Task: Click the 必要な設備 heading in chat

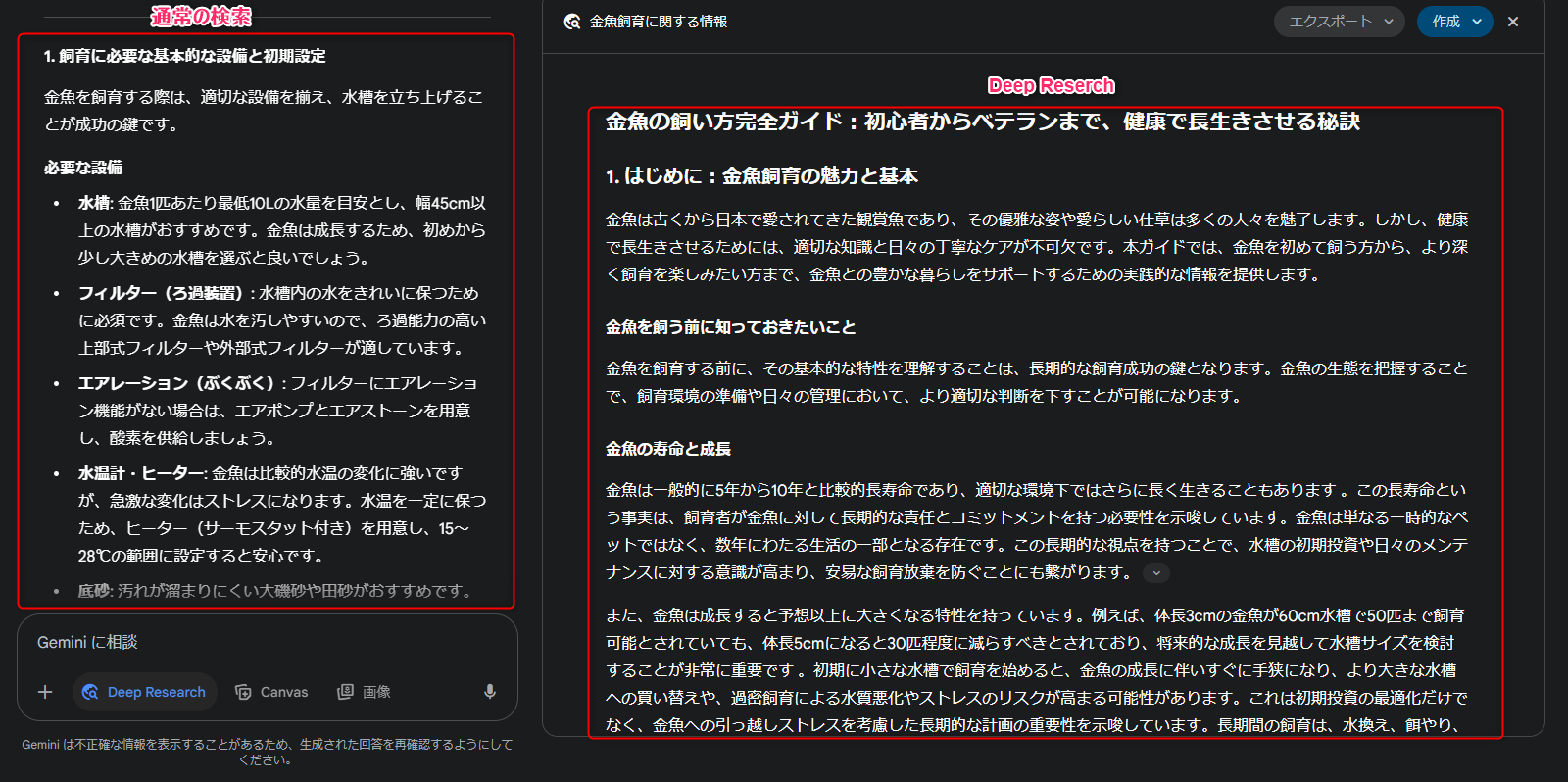Action: [x=83, y=168]
